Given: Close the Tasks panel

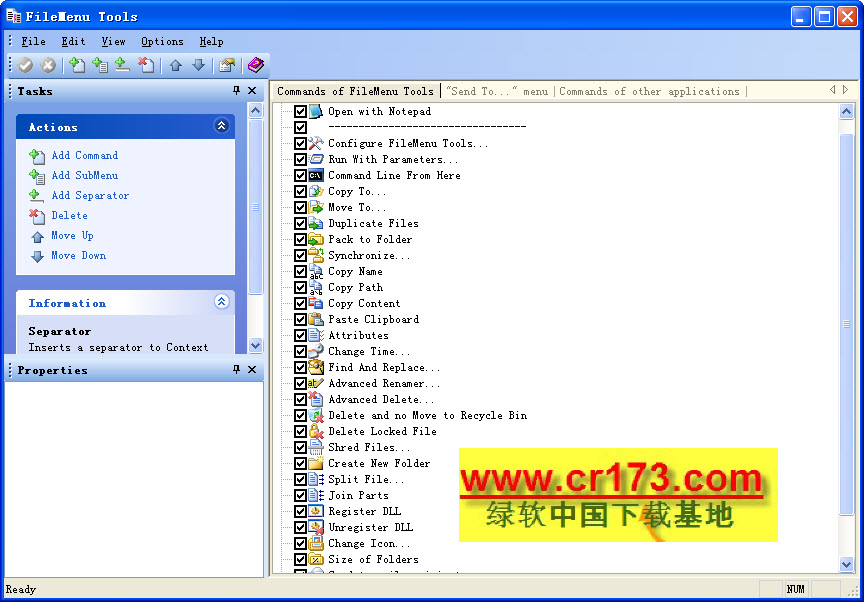Looking at the screenshot, I should [x=252, y=91].
